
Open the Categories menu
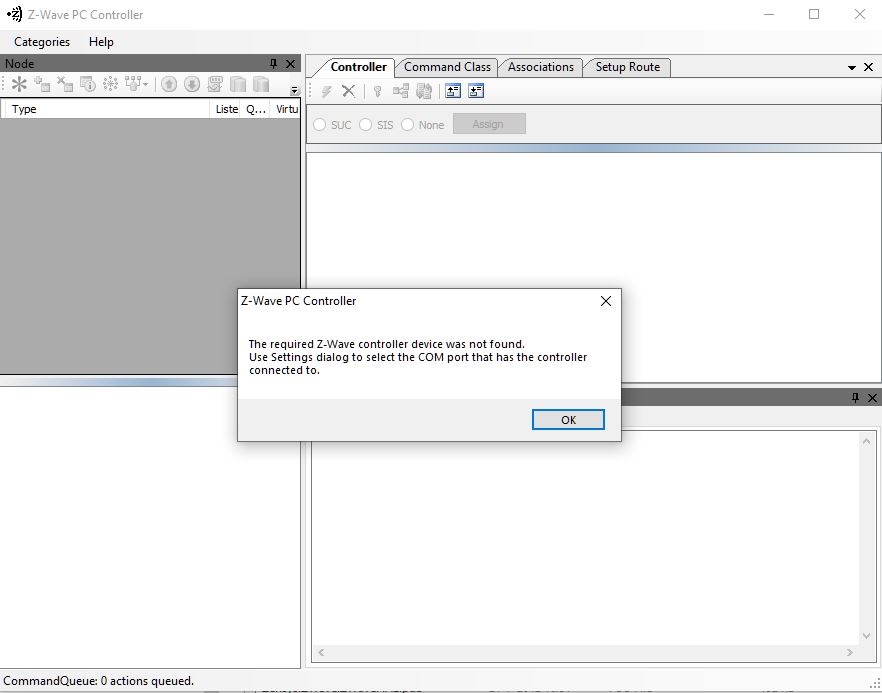tap(42, 42)
